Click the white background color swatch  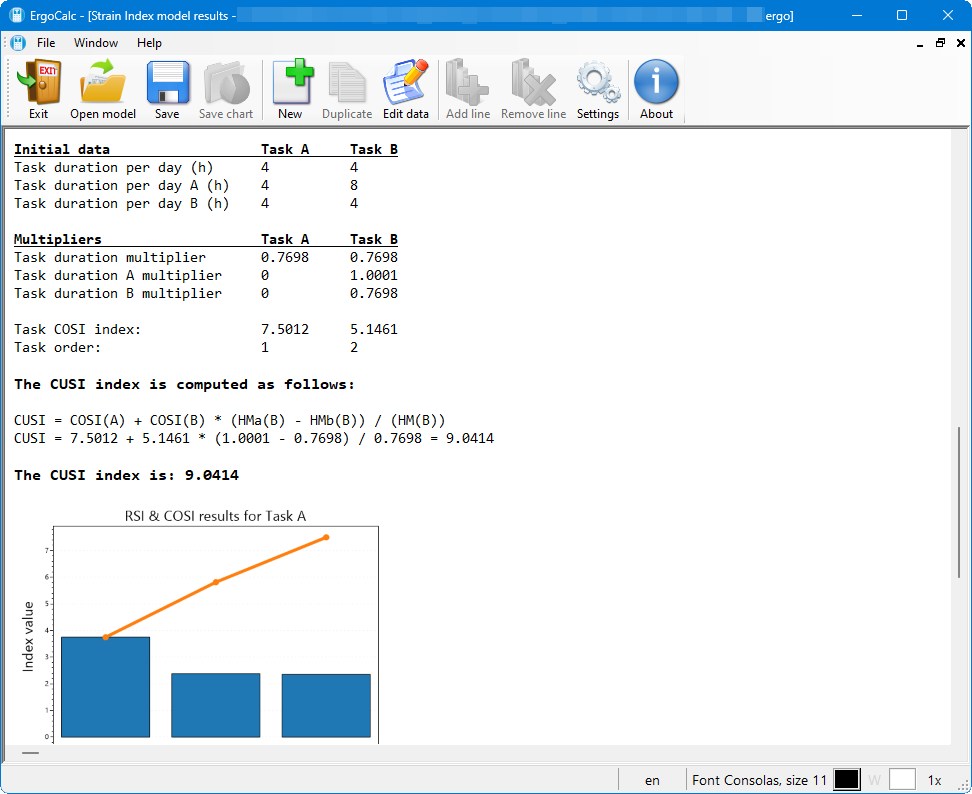pyautogui.click(x=902, y=779)
